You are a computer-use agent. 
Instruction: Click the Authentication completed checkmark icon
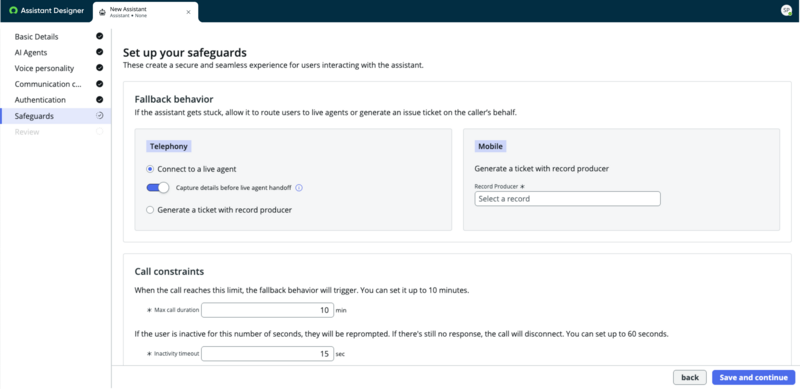(99, 100)
